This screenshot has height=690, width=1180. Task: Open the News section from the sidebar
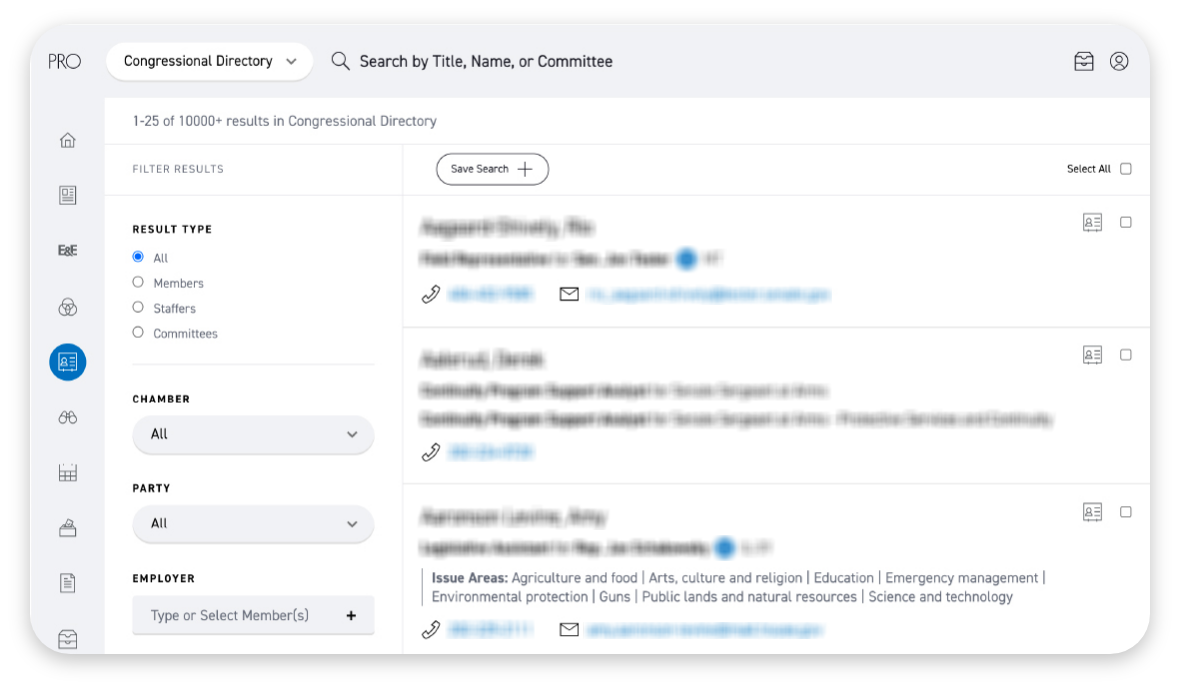(x=67, y=195)
